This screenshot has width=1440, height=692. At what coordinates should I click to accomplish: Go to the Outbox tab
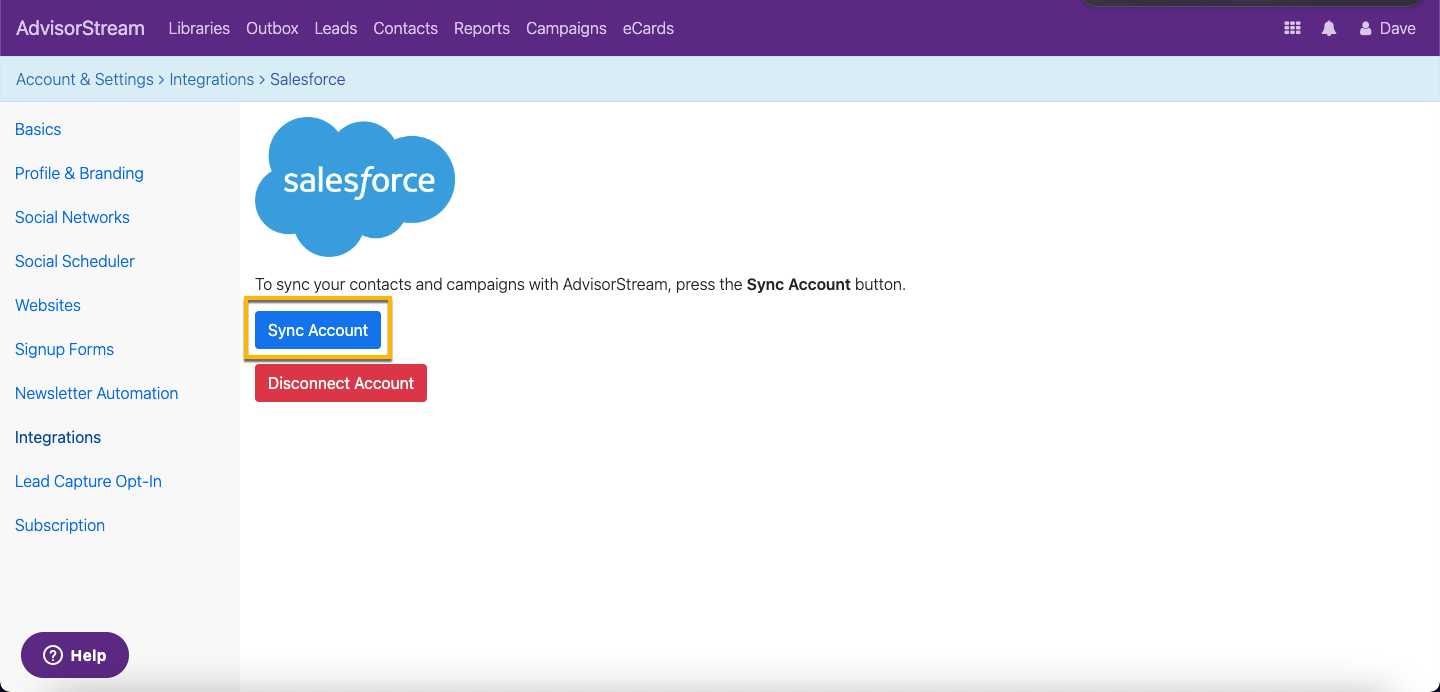point(272,28)
